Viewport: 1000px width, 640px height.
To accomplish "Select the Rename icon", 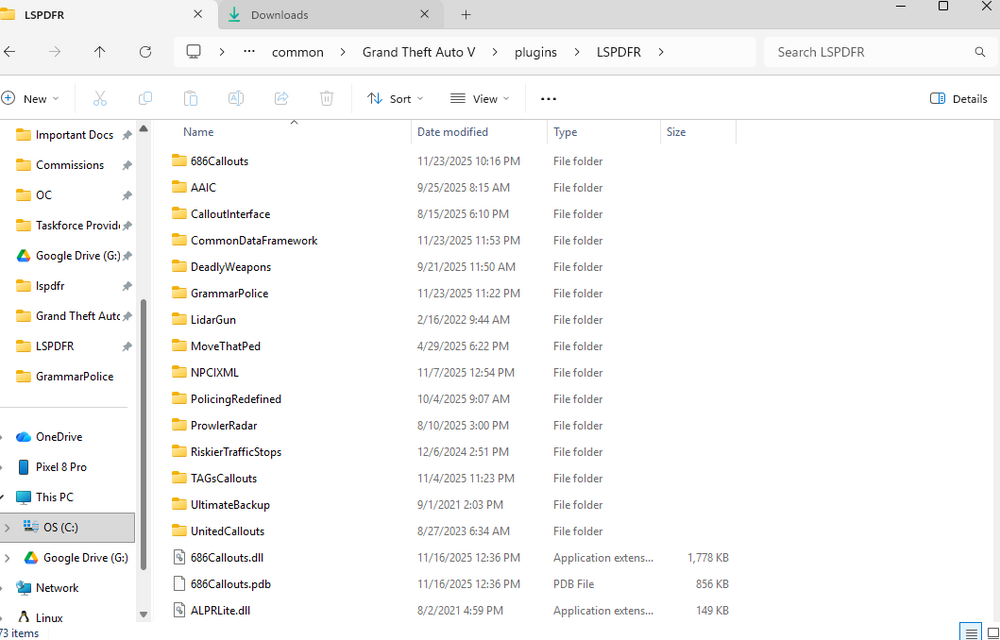I will pos(236,98).
